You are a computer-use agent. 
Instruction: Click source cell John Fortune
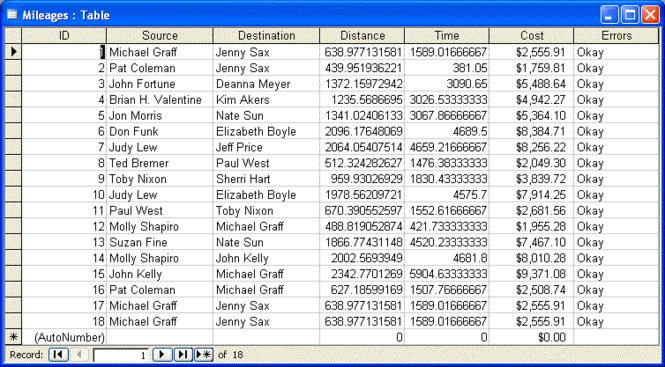(x=159, y=84)
